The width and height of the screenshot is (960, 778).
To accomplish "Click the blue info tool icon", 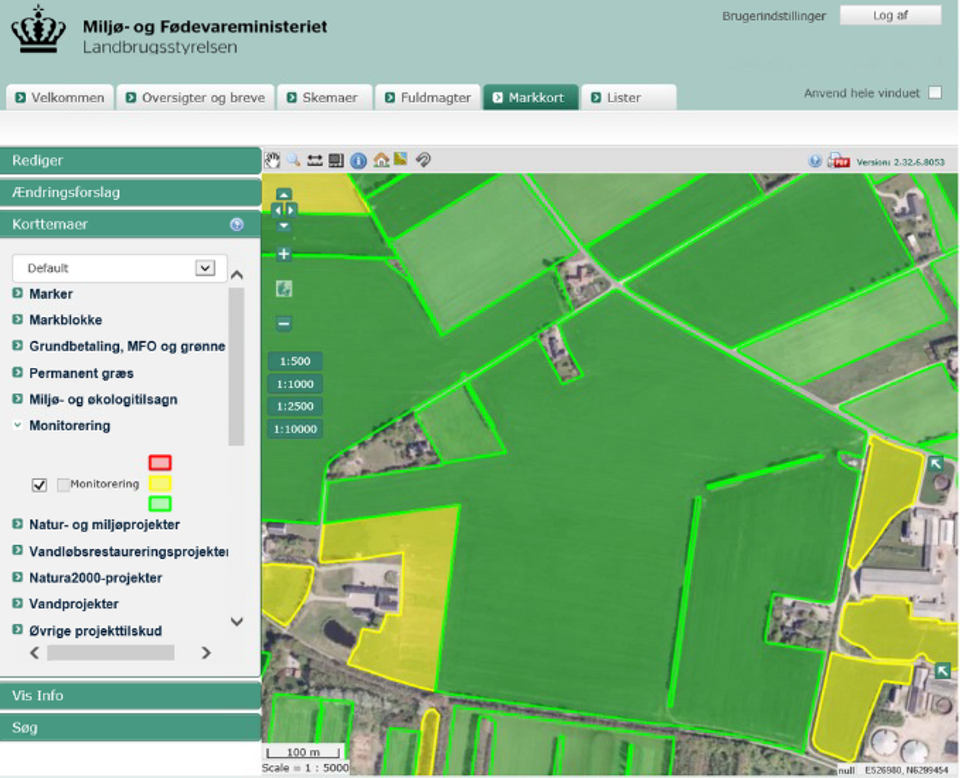I will tap(358, 160).
